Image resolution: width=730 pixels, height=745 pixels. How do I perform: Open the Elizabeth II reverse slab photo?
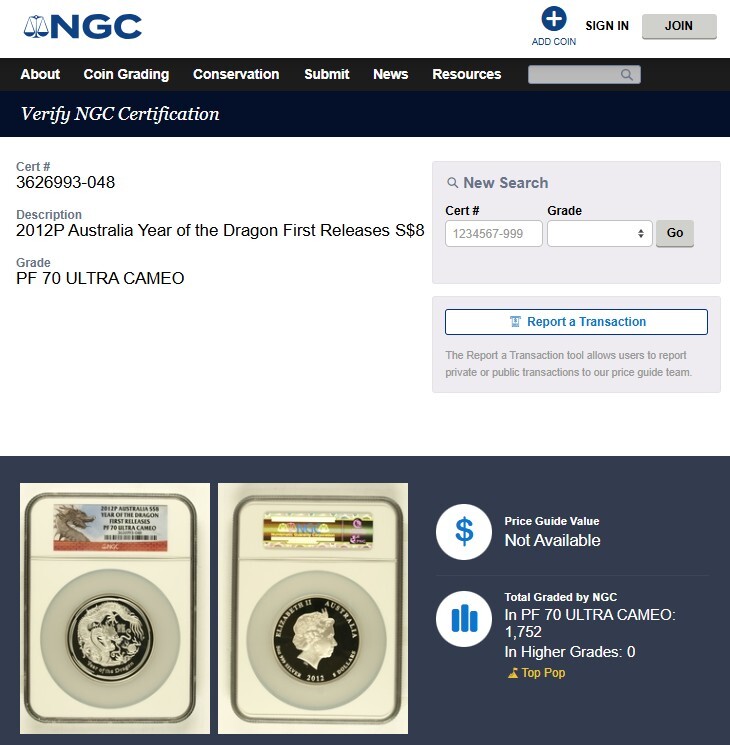pos(313,608)
